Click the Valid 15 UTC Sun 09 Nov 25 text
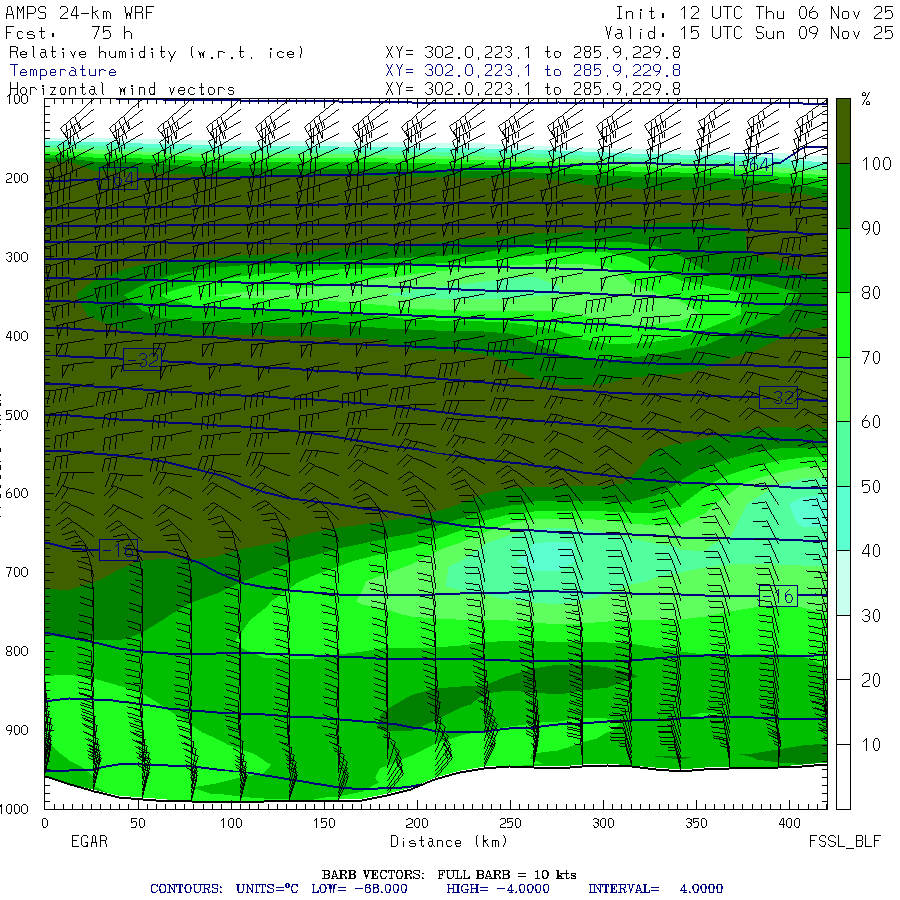 click(x=749, y=33)
